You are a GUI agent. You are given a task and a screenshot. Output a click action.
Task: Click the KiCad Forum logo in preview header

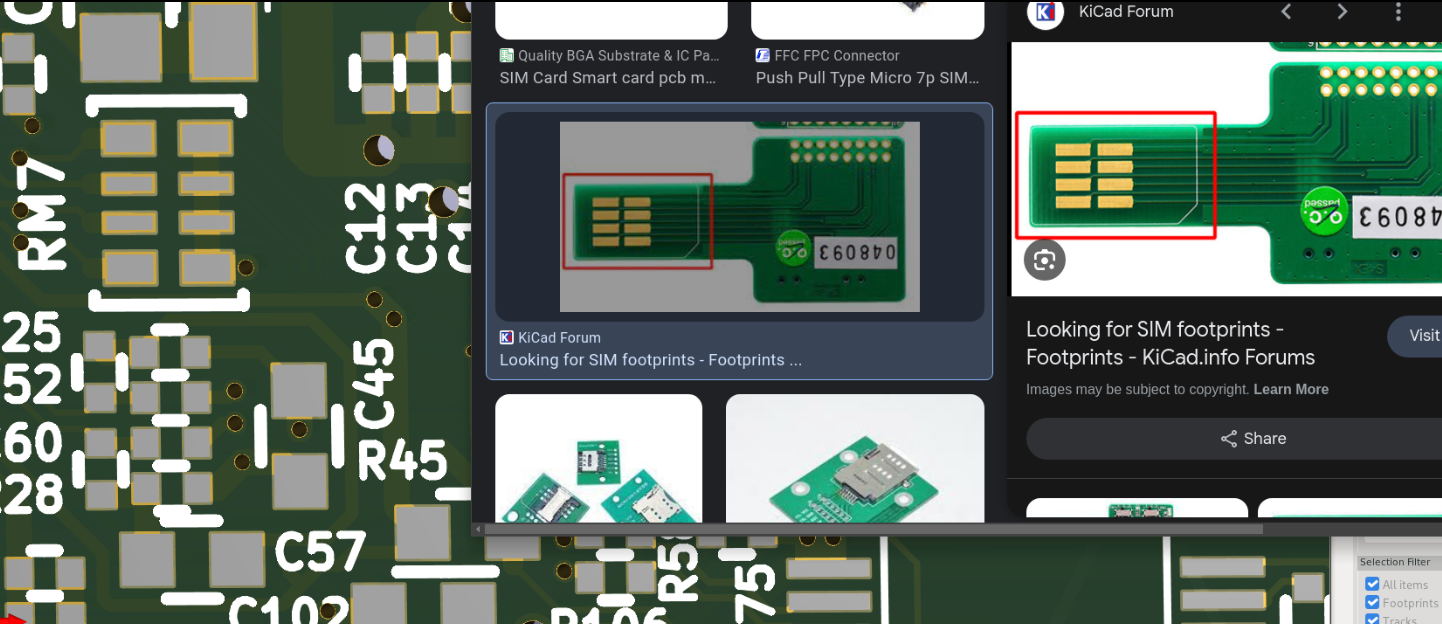click(x=1045, y=12)
